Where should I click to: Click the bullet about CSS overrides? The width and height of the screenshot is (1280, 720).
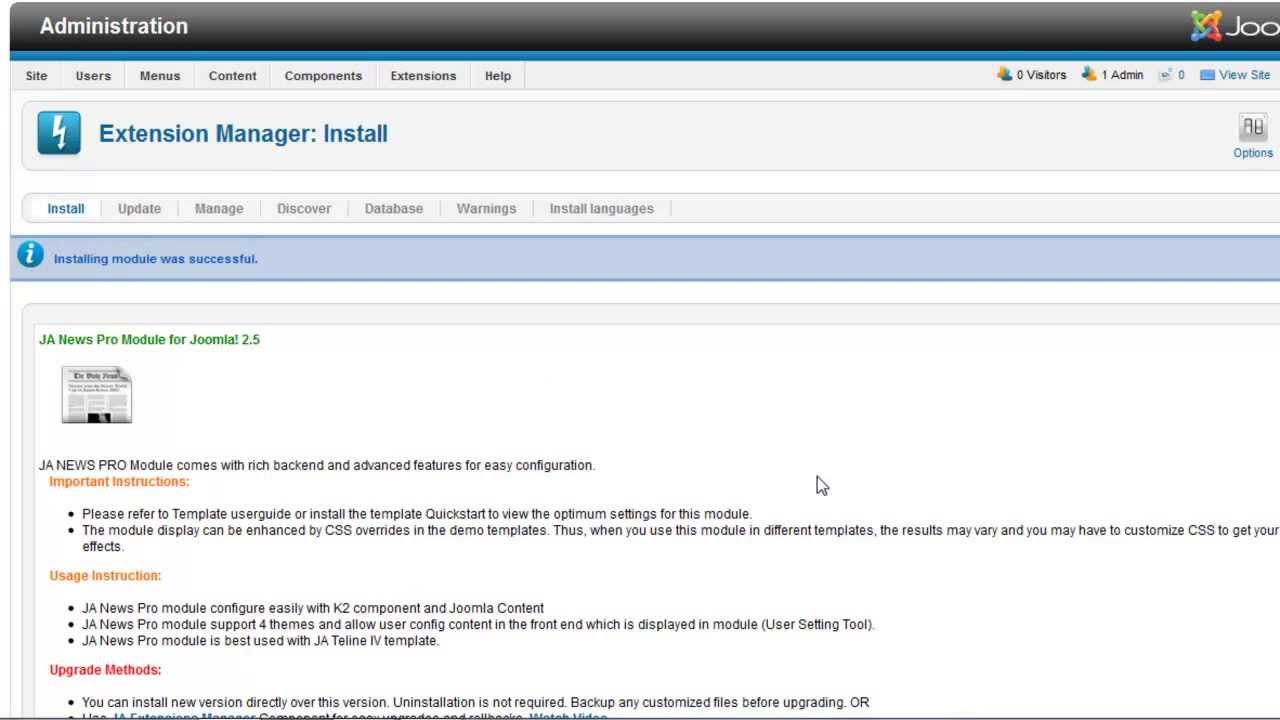[x=680, y=538]
